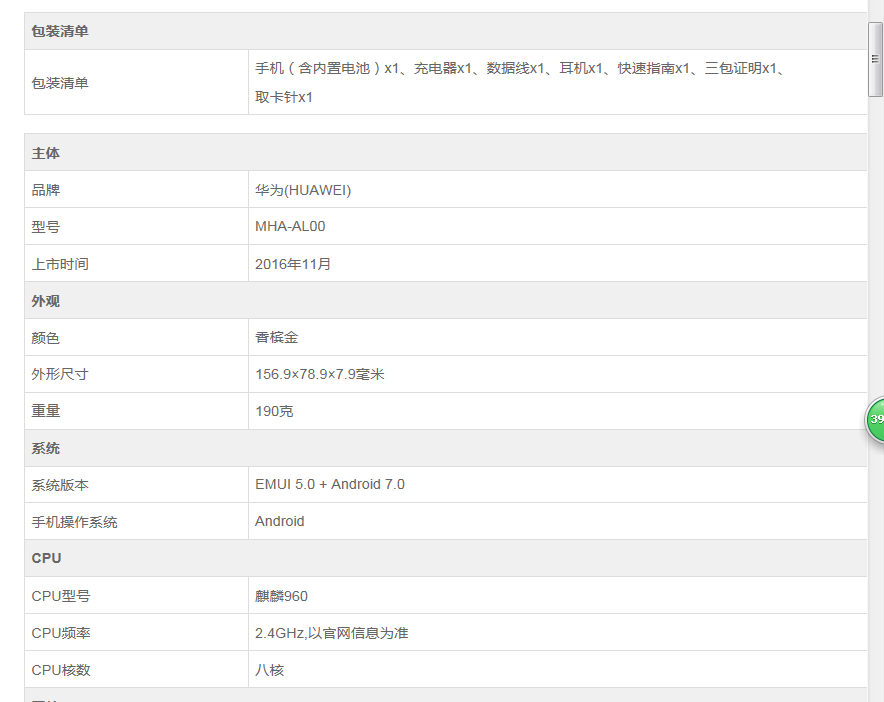The height and width of the screenshot is (702, 884).
Task: Select the CPU model 麒麟960
Action: [281, 596]
